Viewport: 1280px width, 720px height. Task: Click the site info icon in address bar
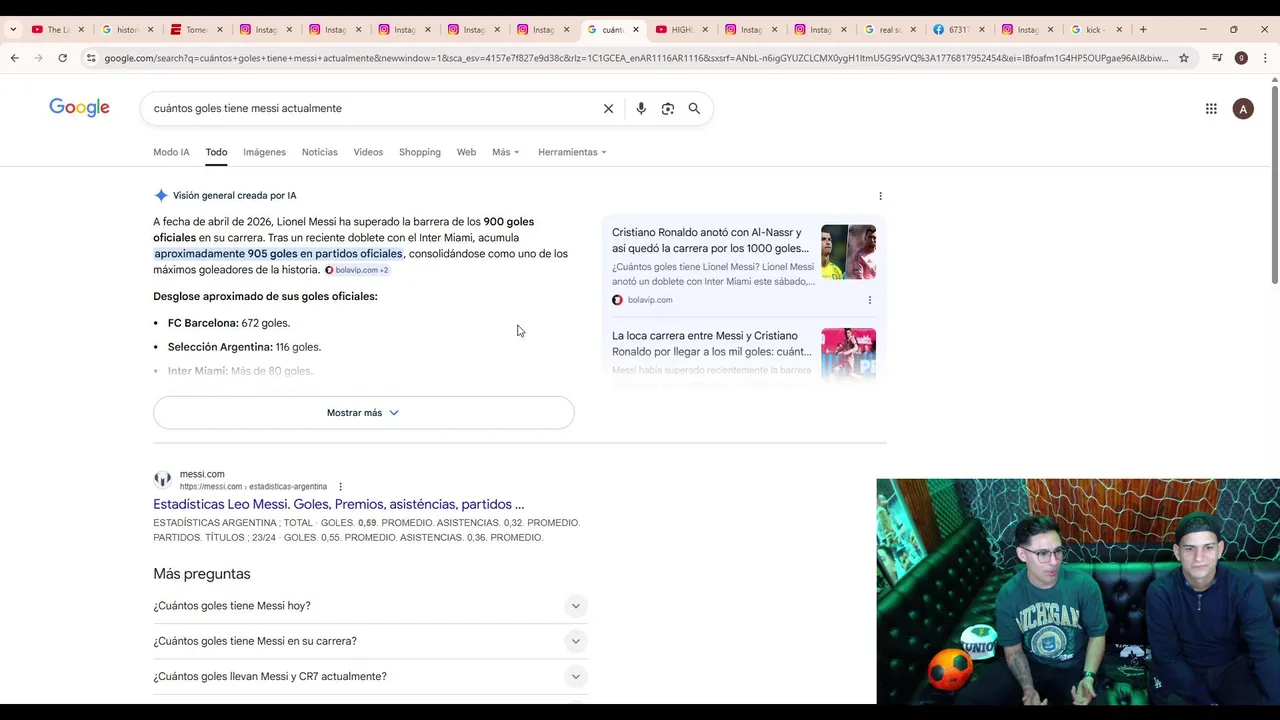91,58
